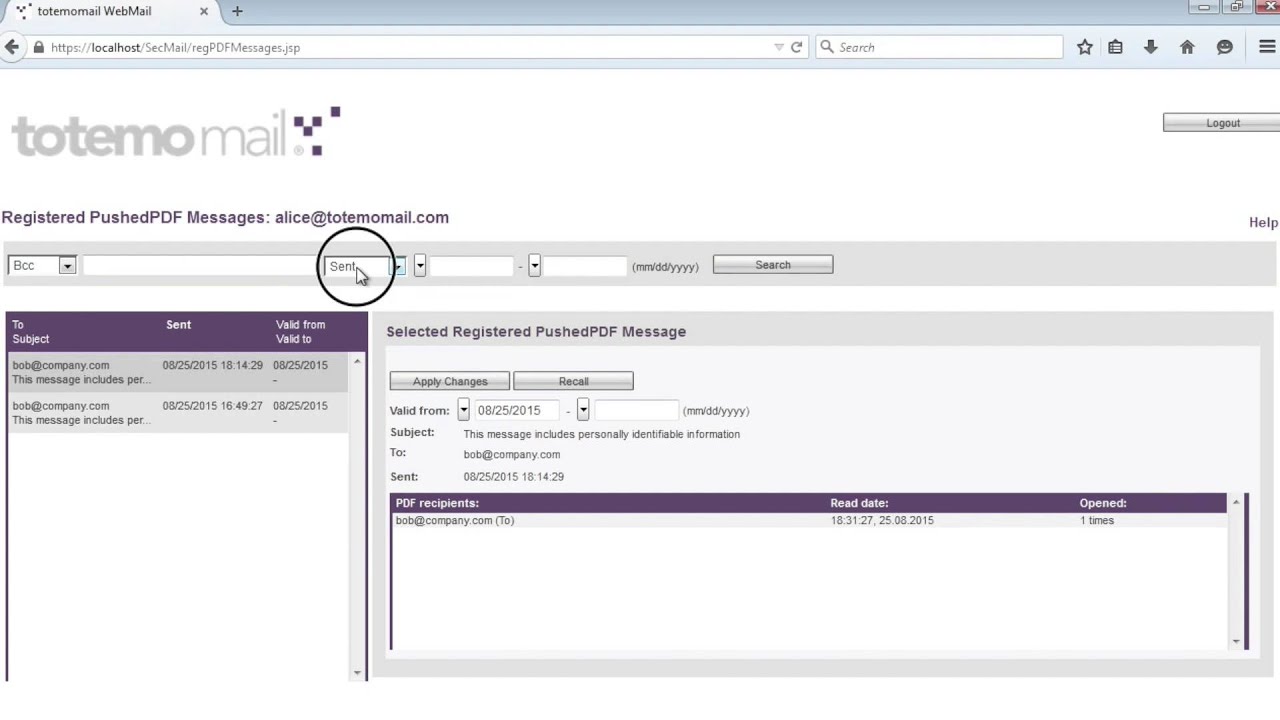Select the message sent 08/25/2015 18:14:29
Screen dimensions: 1280x720
coord(177,372)
